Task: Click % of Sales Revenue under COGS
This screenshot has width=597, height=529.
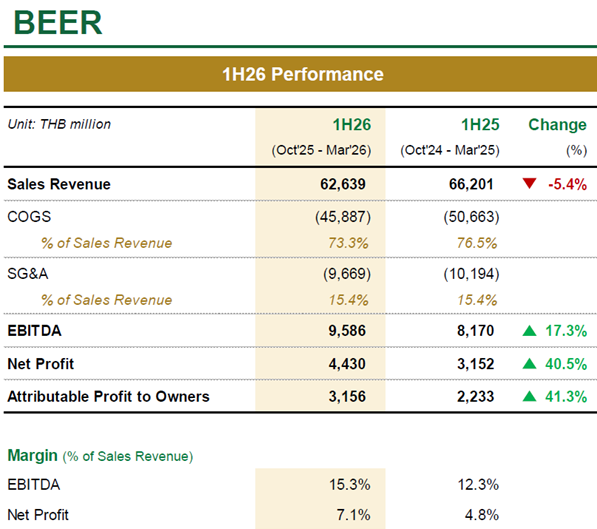Action: click(107, 243)
